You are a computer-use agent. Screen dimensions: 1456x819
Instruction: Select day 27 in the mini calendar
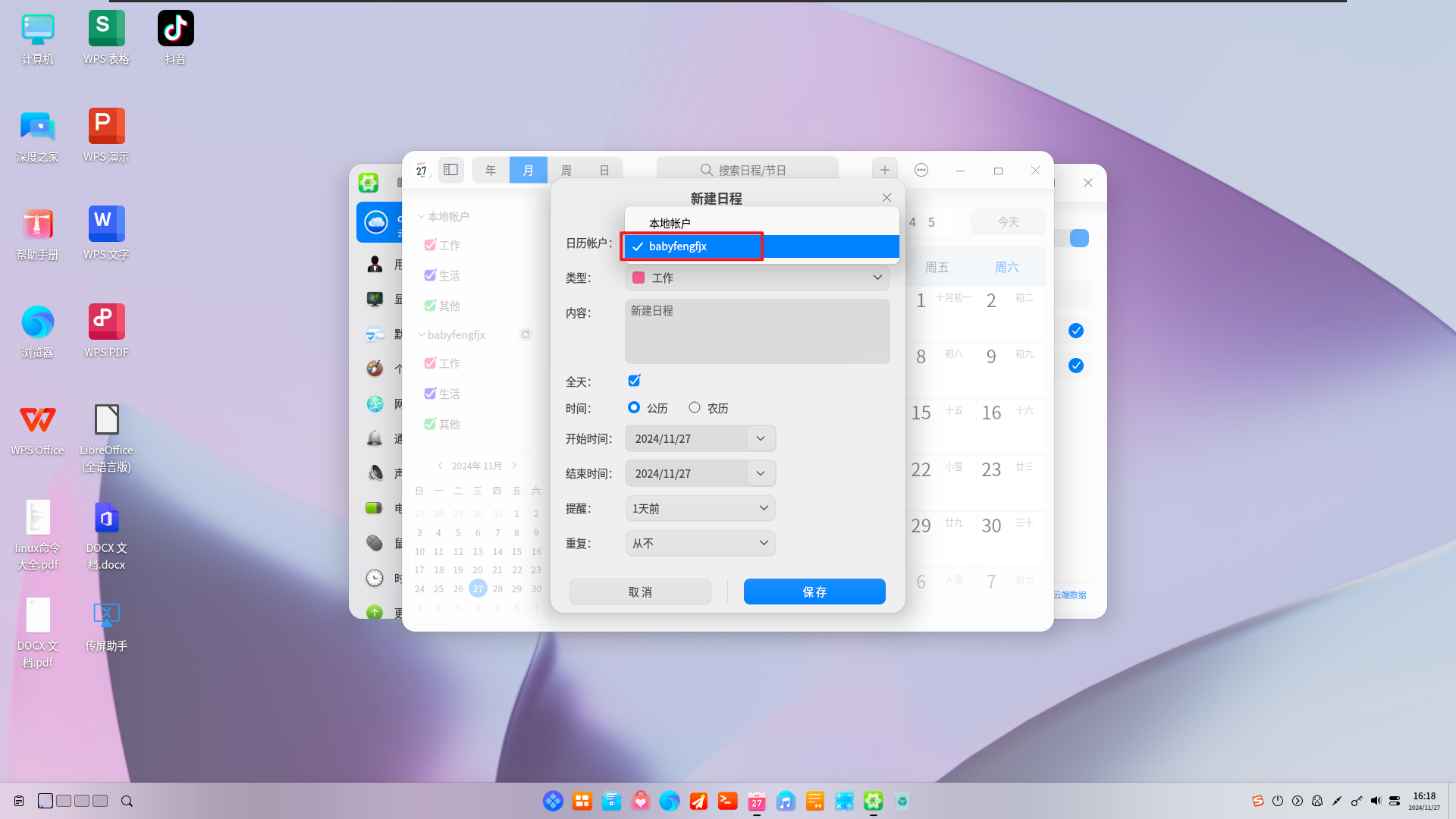click(478, 588)
